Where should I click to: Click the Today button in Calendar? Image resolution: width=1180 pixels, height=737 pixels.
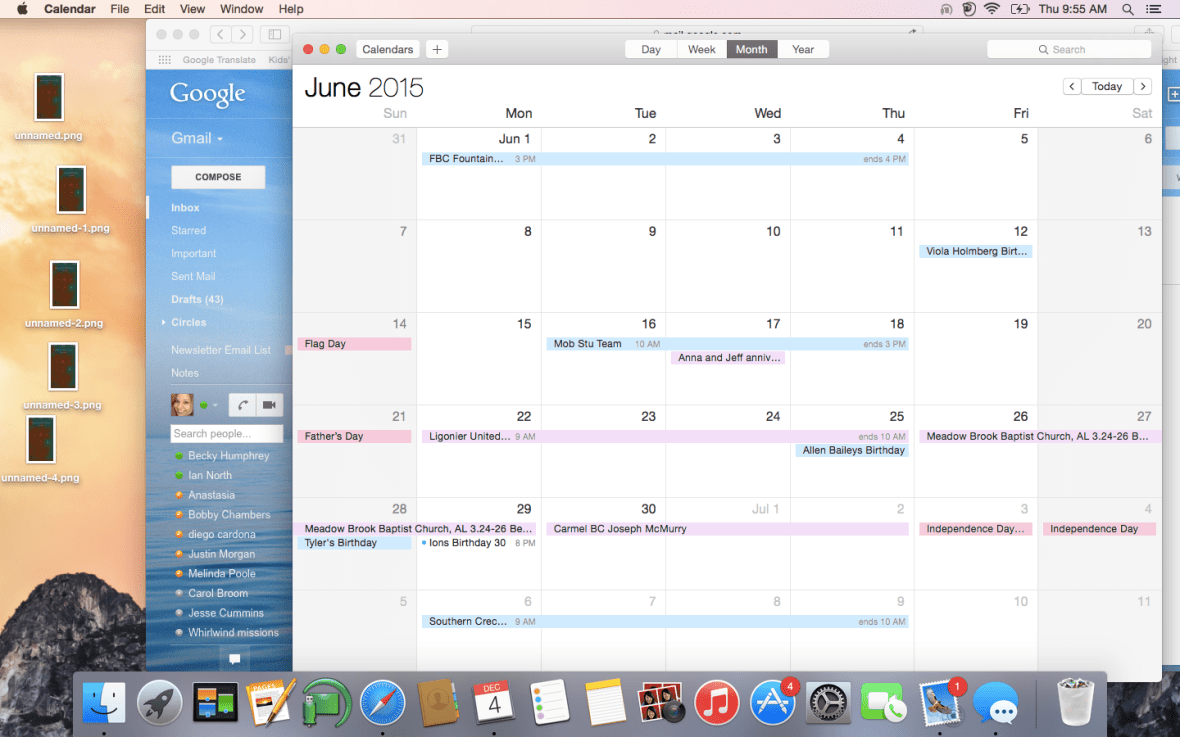coord(1106,86)
